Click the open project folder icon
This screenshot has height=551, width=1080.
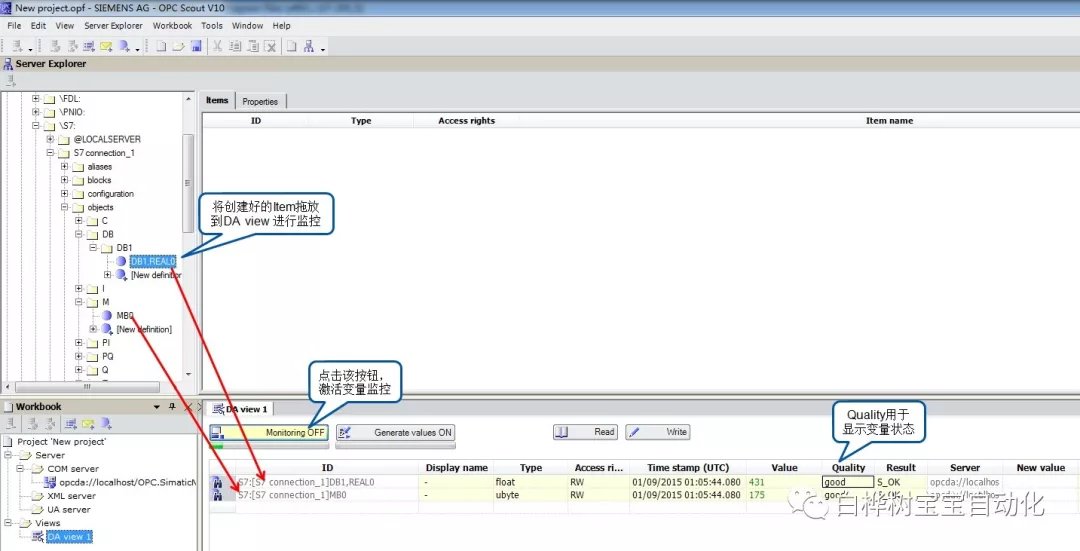(178, 46)
